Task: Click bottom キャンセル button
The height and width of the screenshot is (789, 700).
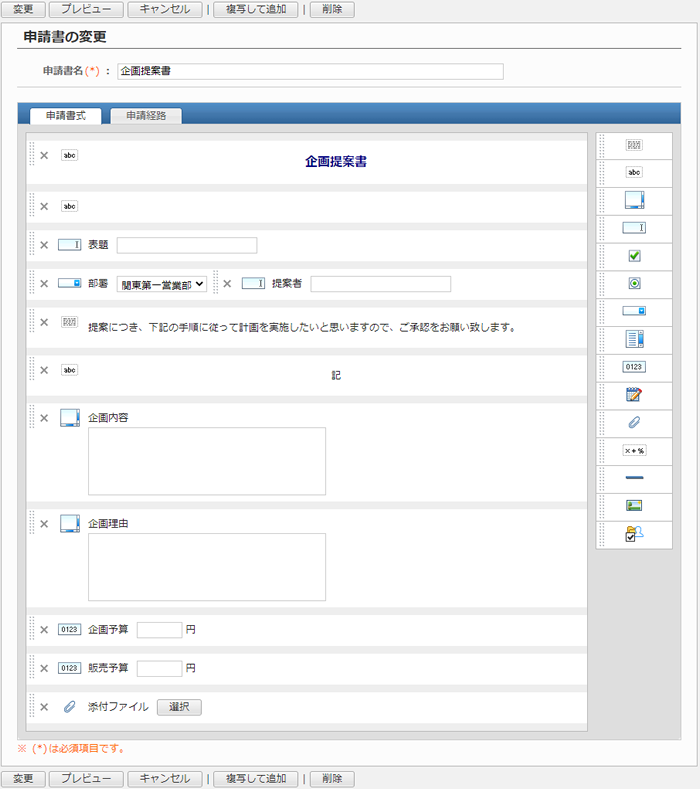Action: pos(165,778)
